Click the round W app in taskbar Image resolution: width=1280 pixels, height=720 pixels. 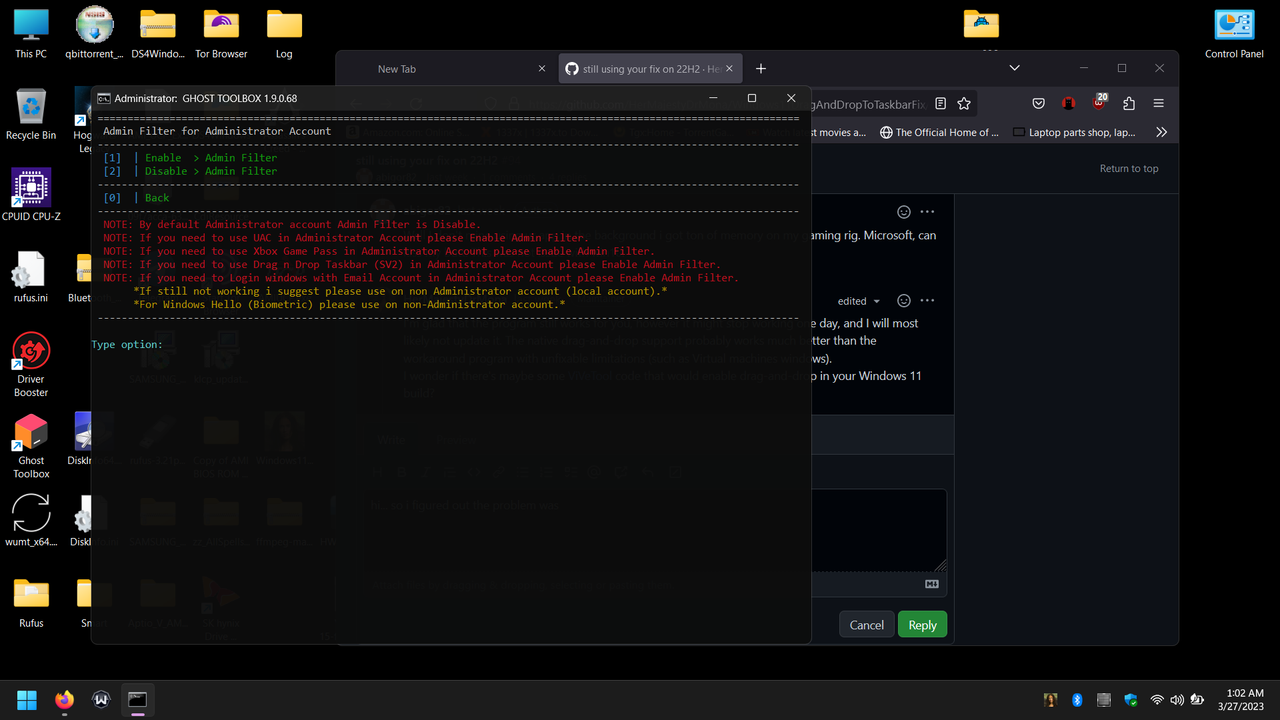coord(100,700)
